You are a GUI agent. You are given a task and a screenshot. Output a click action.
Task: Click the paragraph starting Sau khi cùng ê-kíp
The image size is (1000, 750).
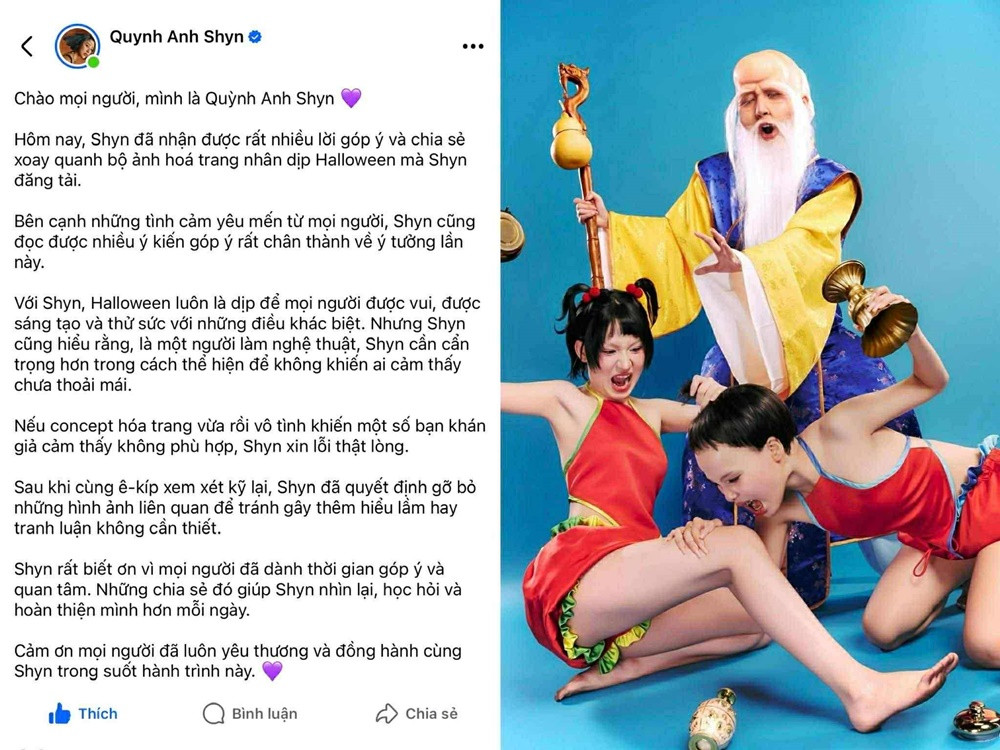(x=245, y=508)
